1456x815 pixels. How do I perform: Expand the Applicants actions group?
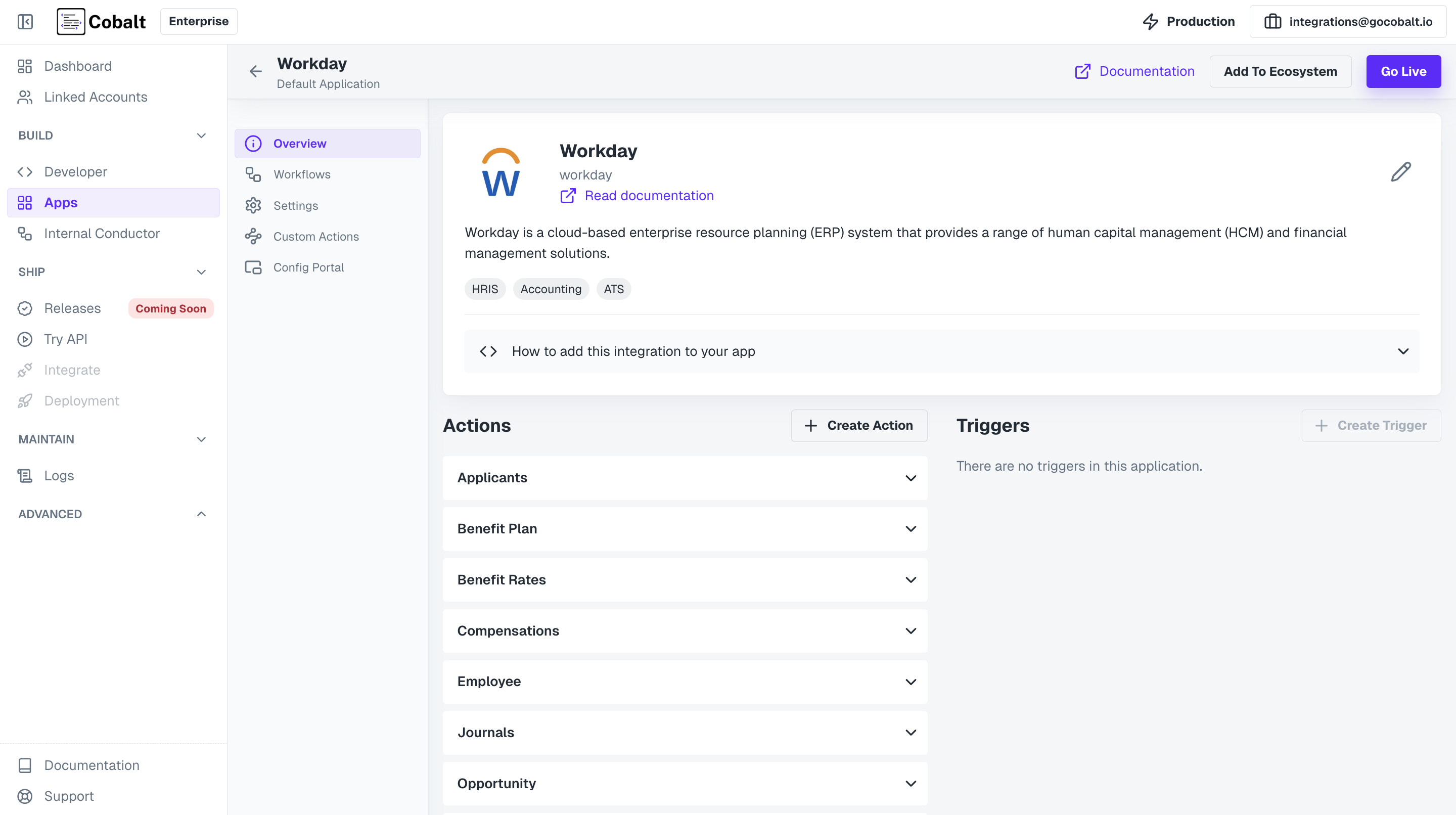685,478
